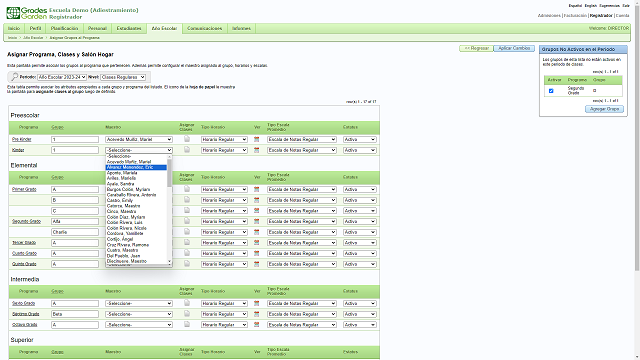The height and width of the screenshot is (360, 640).
Task: Switch language with the English link
Action: (x=591, y=6)
